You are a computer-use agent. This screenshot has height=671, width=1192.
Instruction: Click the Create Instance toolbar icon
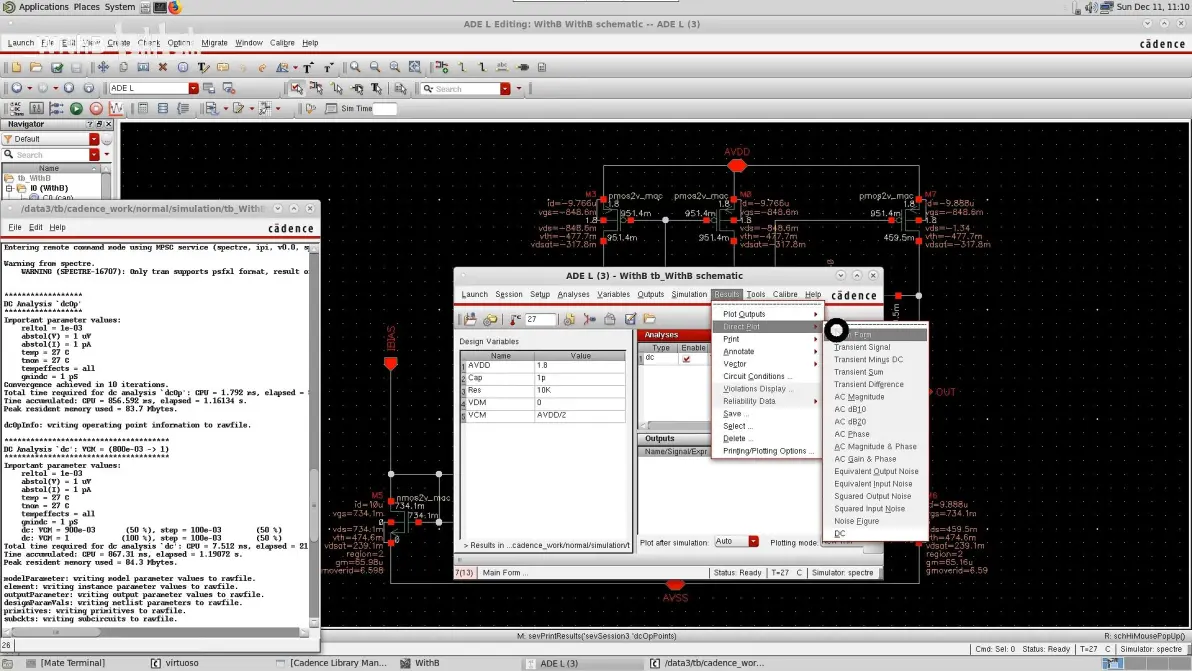tap(442, 68)
